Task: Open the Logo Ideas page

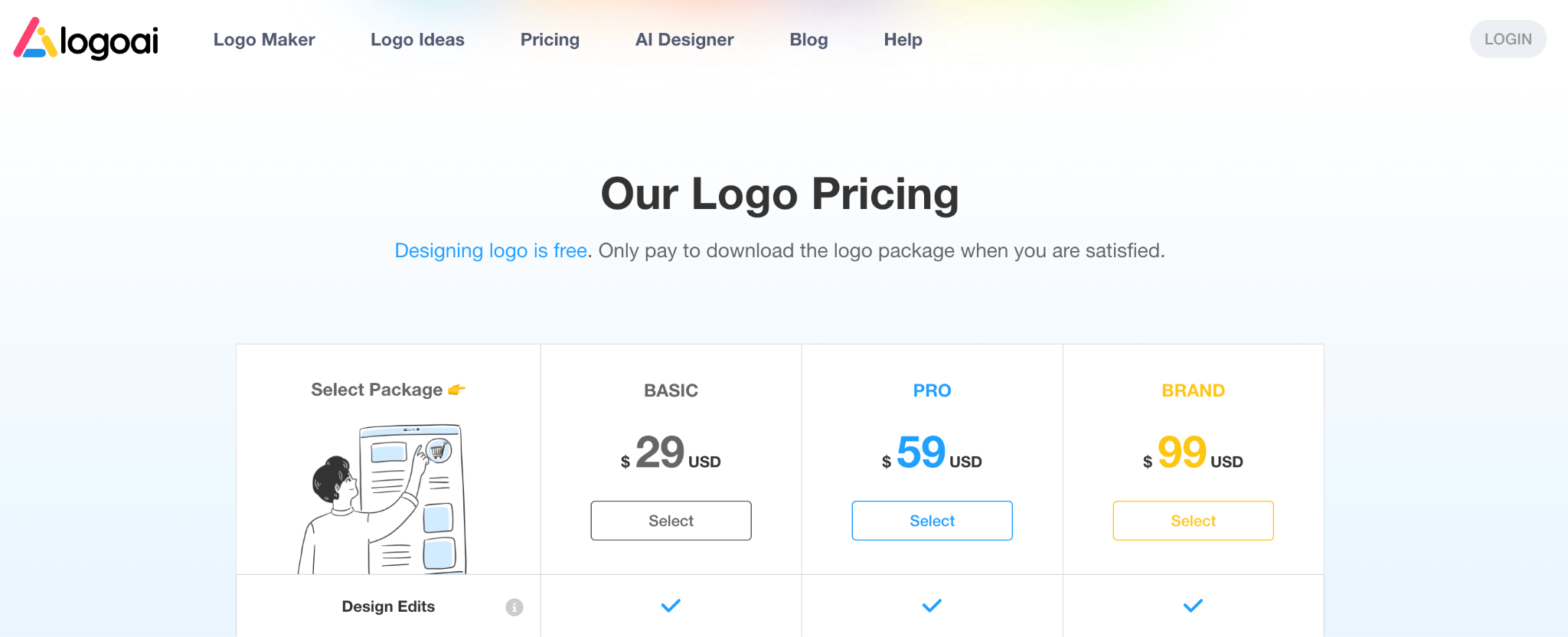Action: 417,40
